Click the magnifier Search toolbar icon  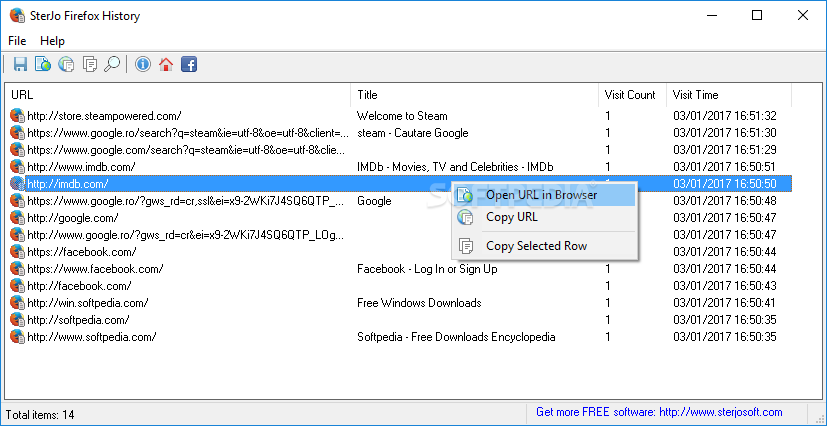click(112, 64)
